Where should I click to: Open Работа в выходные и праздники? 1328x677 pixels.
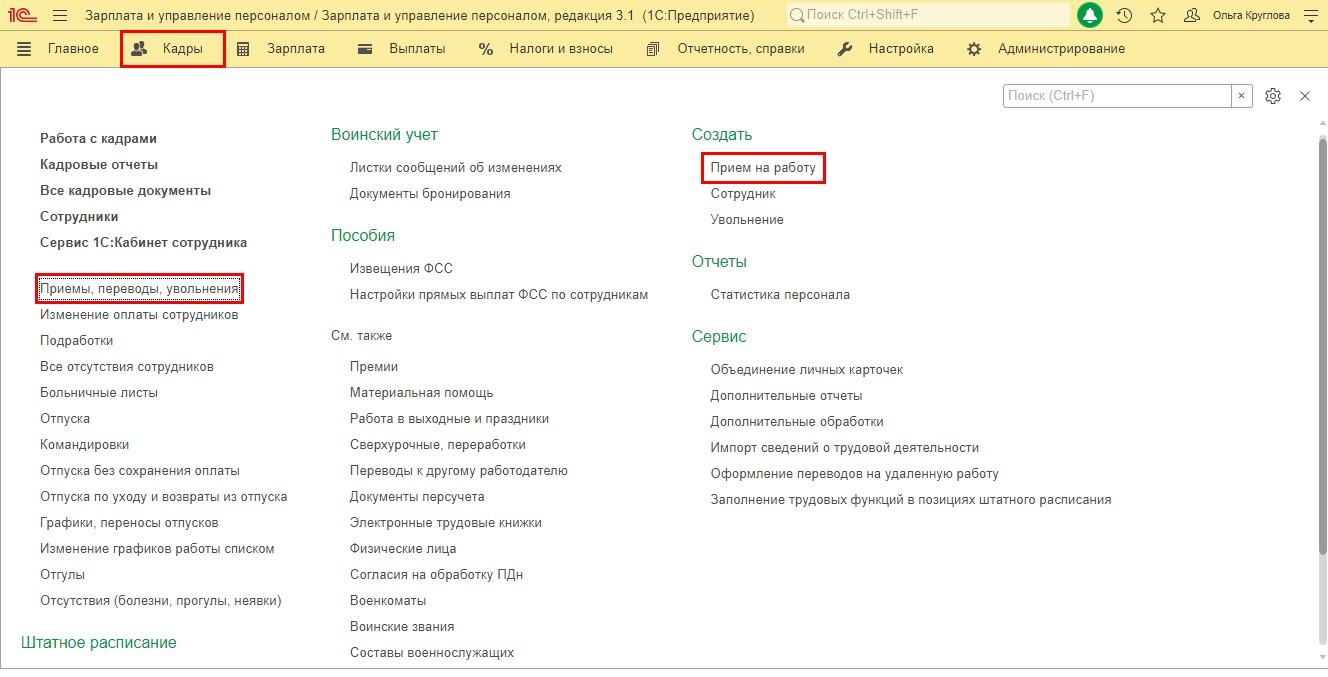[449, 419]
